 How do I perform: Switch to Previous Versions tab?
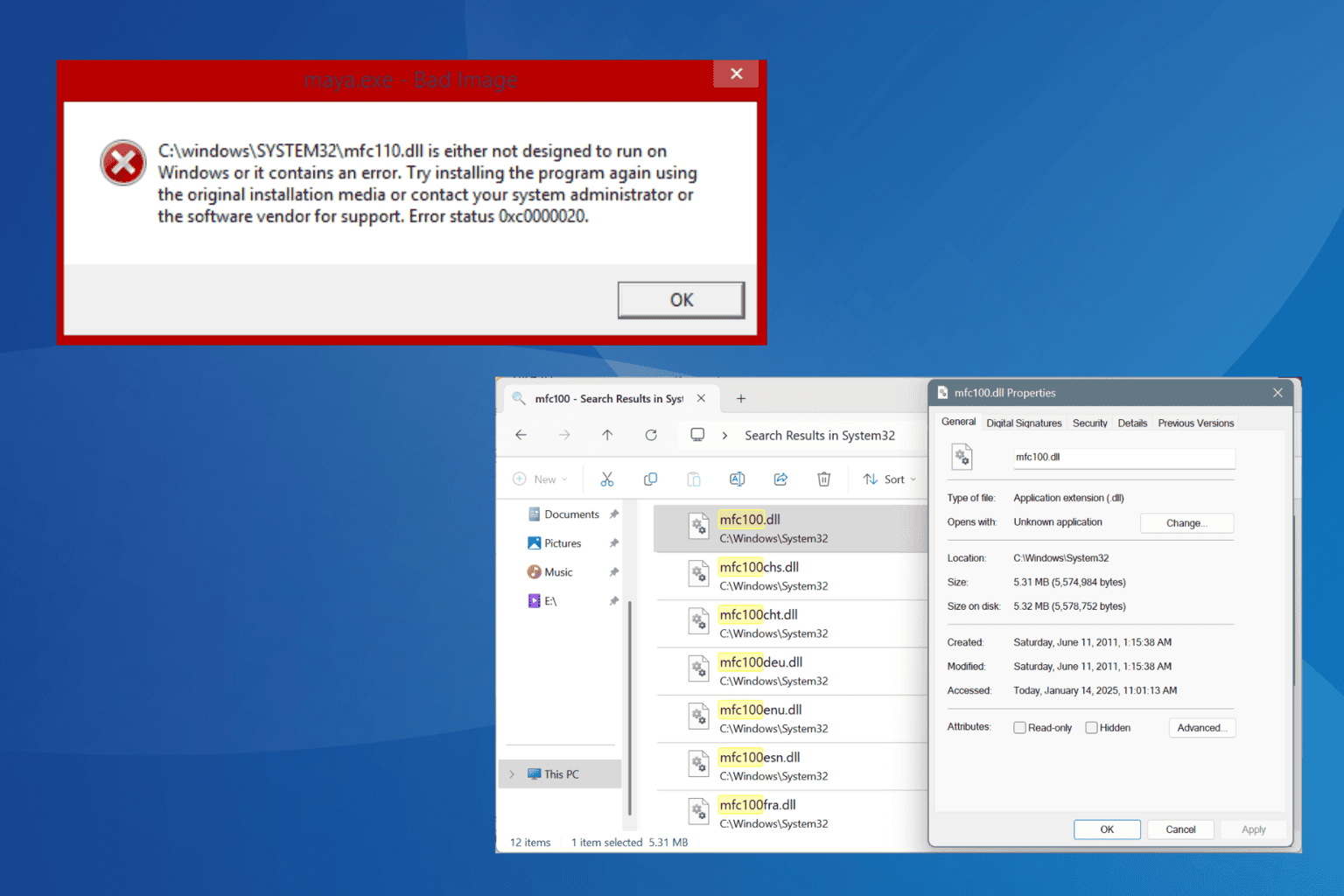pyautogui.click(x=1195, y=423)
